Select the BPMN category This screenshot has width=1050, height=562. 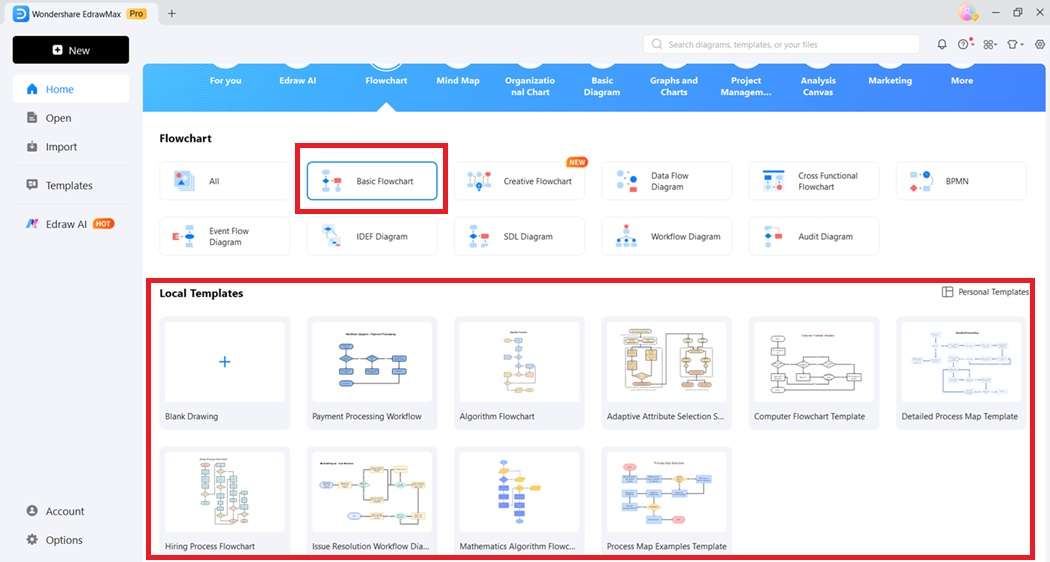961,181
